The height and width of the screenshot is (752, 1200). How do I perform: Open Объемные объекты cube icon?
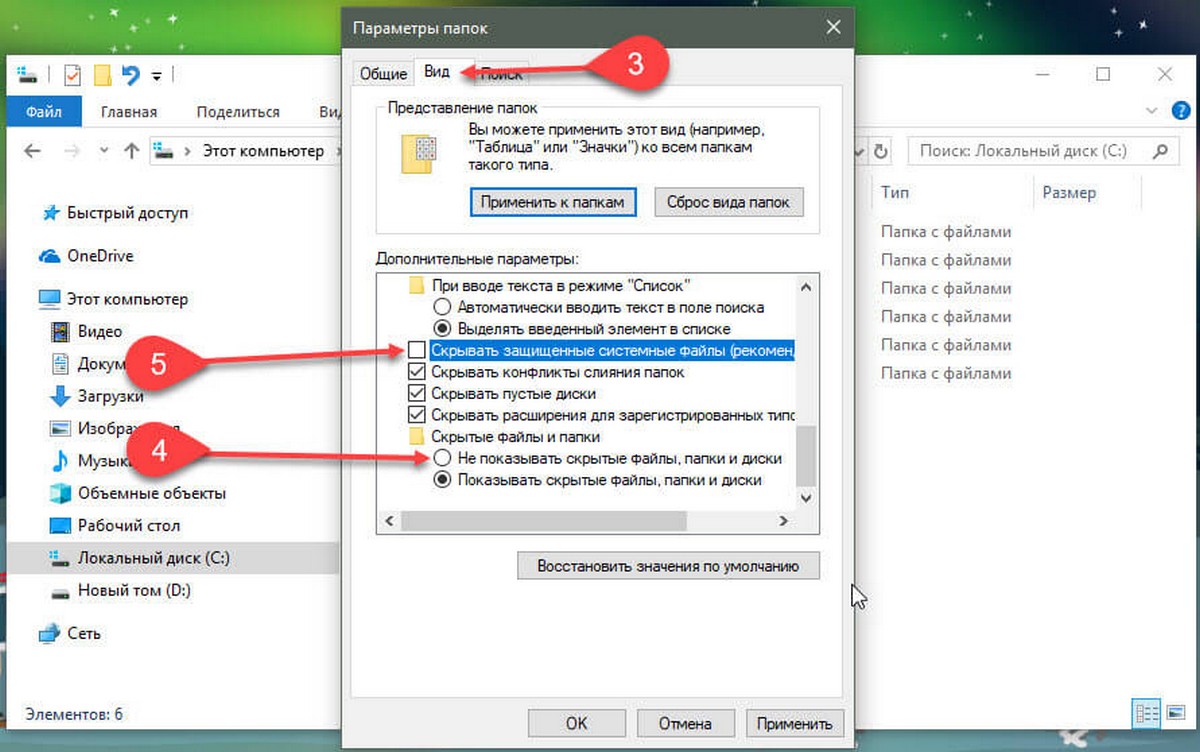click(61, 493)
